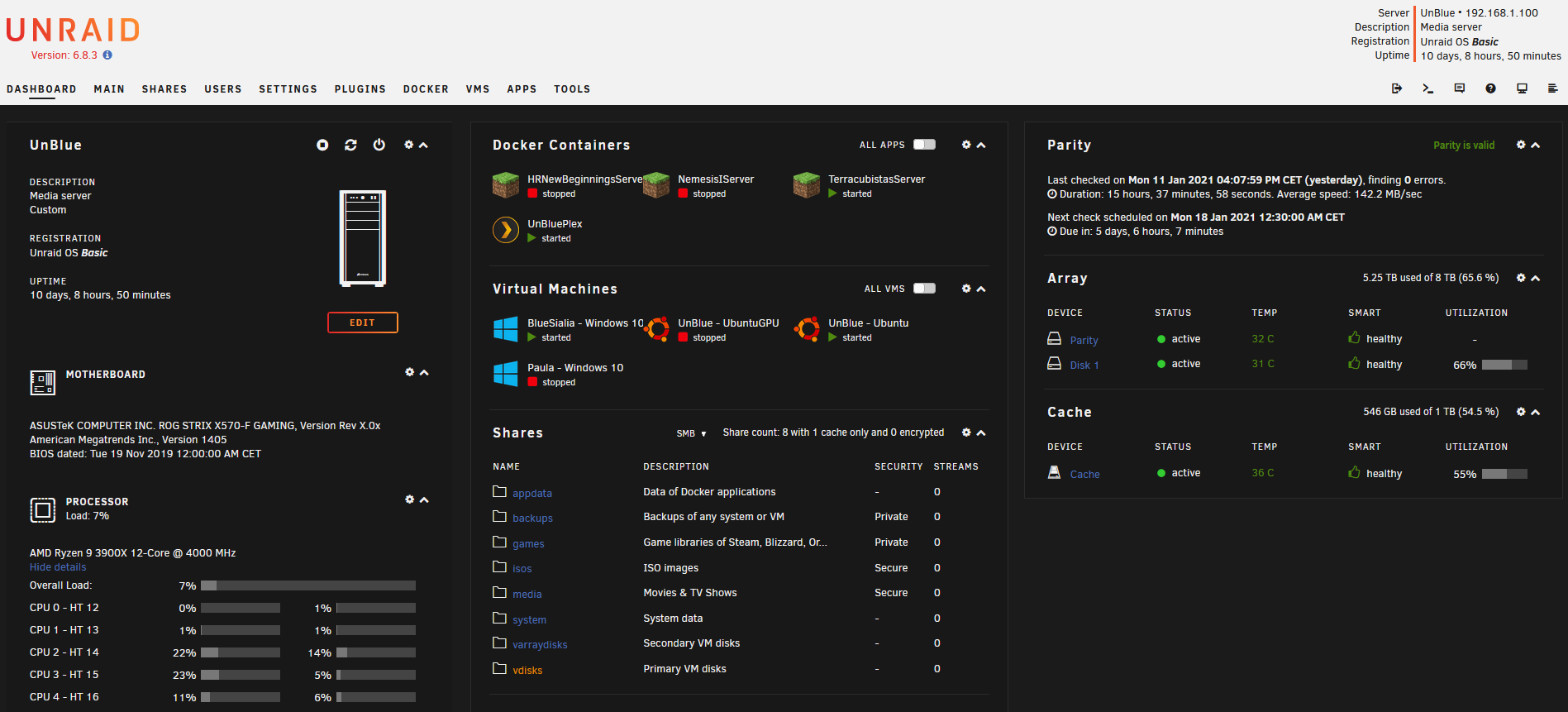Click the stop array icon in UnBlue panel
The image size is (1568, 712).
(x=322, y=145)
